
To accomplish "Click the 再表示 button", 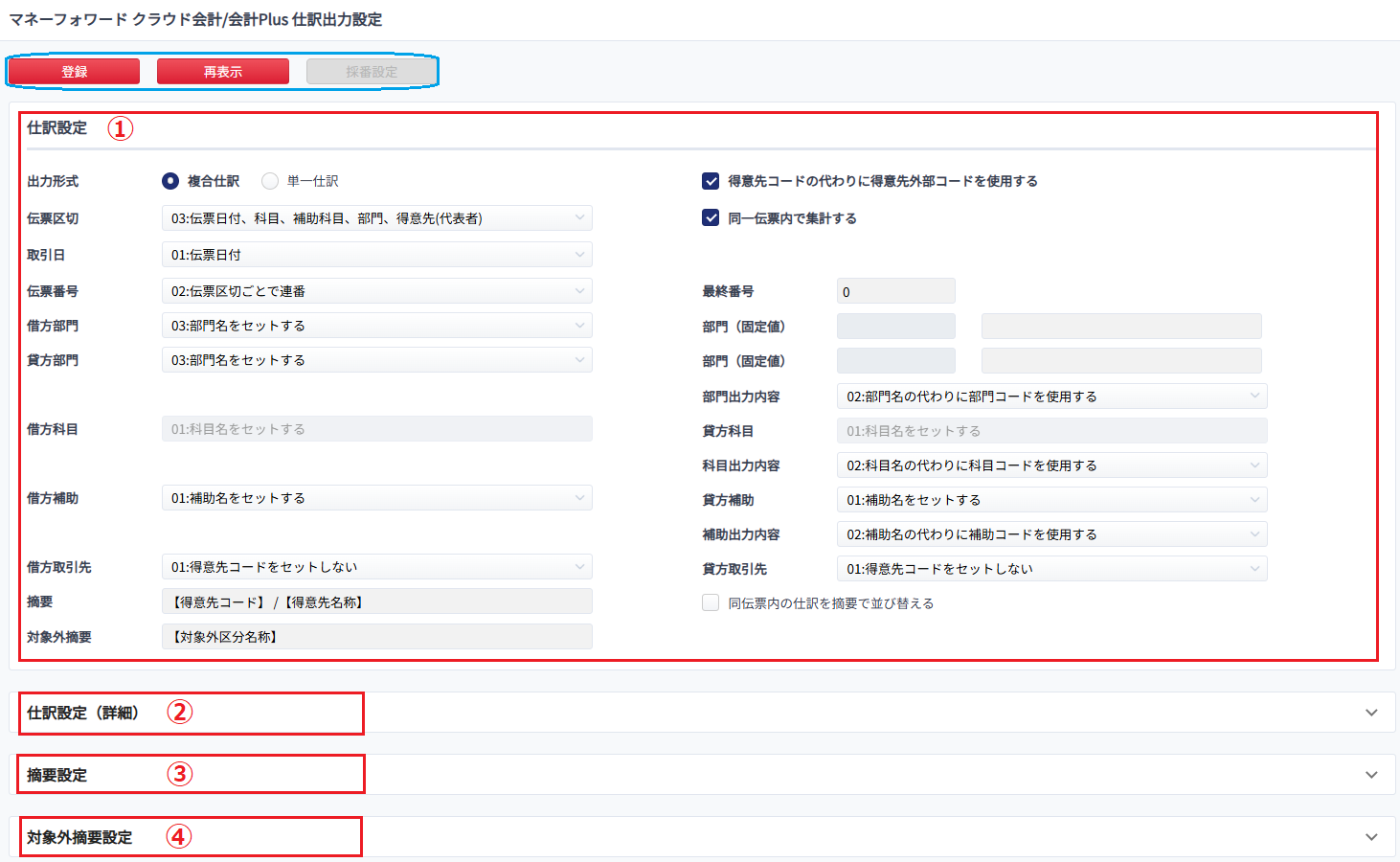I will (223, 72).
